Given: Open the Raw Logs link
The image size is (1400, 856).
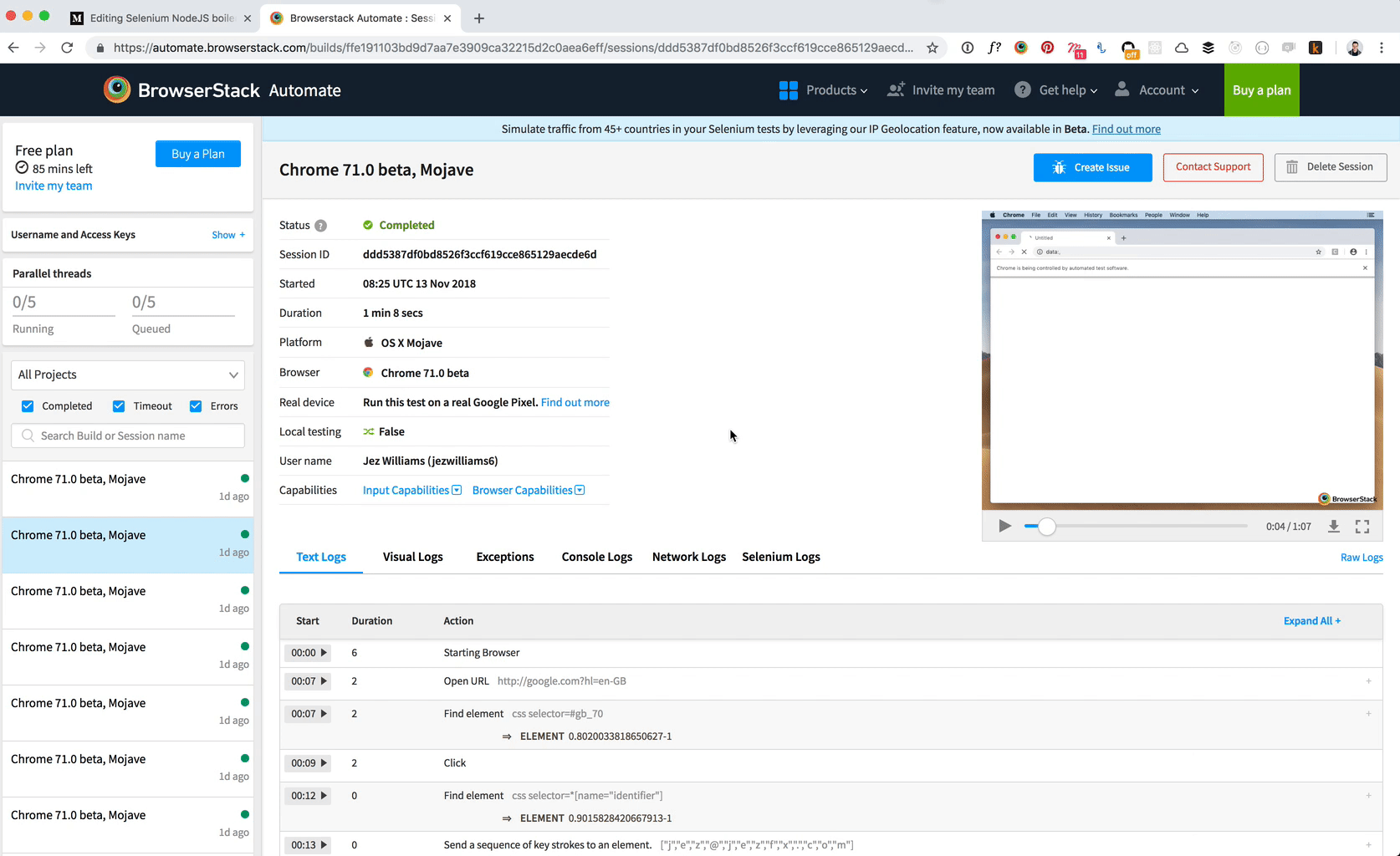Looking at the screenshot, I should point(1362,558).
